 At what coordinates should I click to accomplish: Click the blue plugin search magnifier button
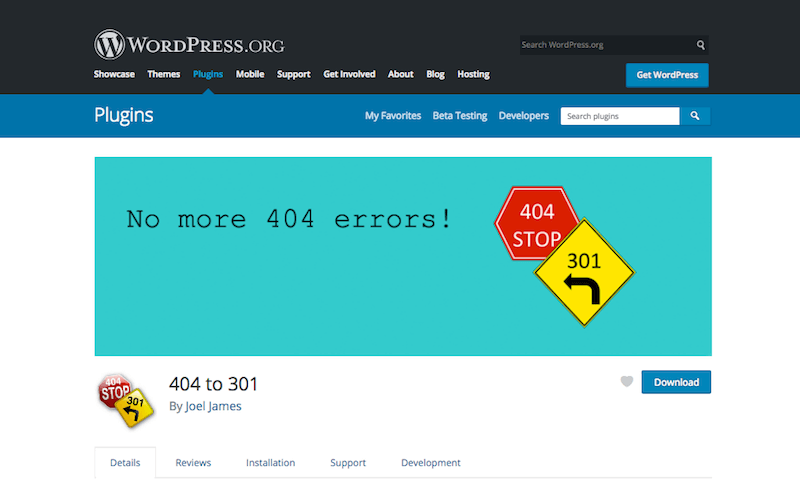[695, 116]
